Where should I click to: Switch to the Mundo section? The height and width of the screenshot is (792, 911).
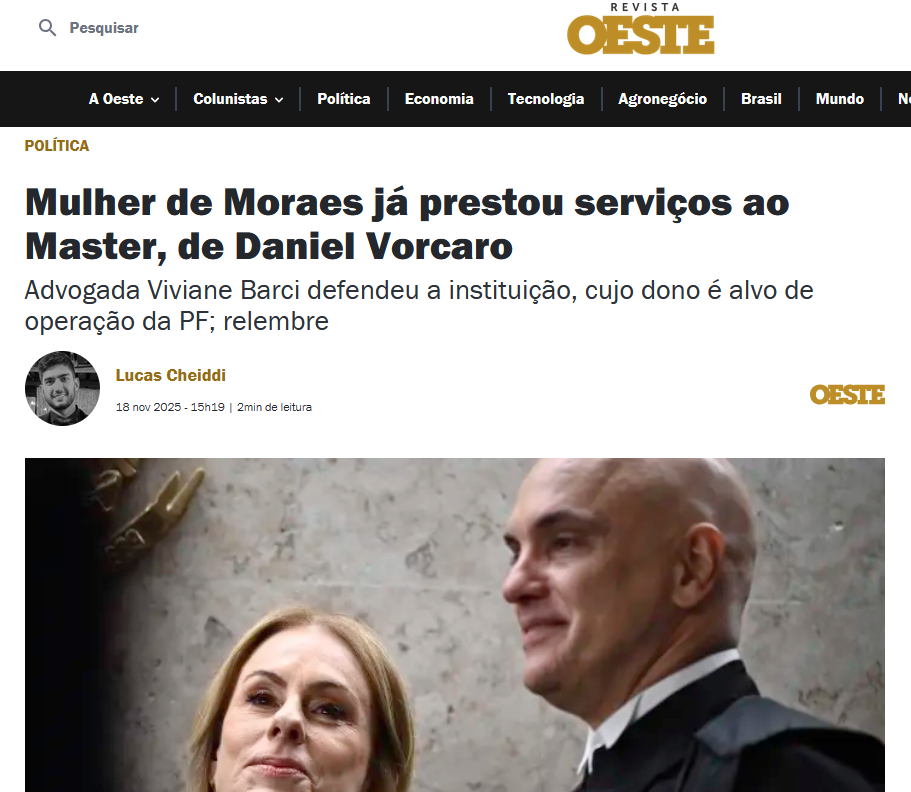(840, 99)
